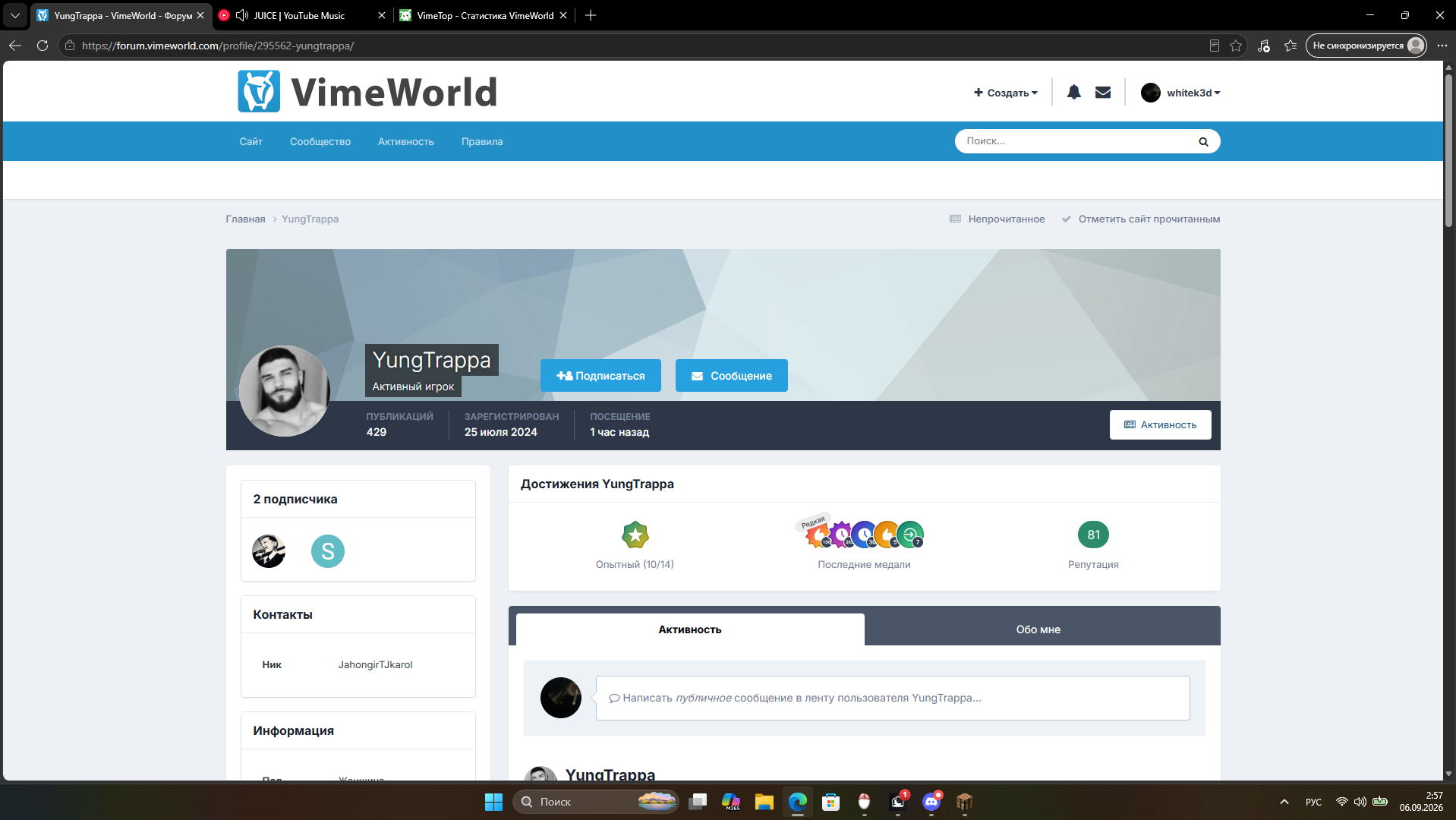The height and width of the screenshot is (820, 1456).
Task: Open Microsoft Store from taskbar
Action: pyautogui.click(x=831, y=802)
